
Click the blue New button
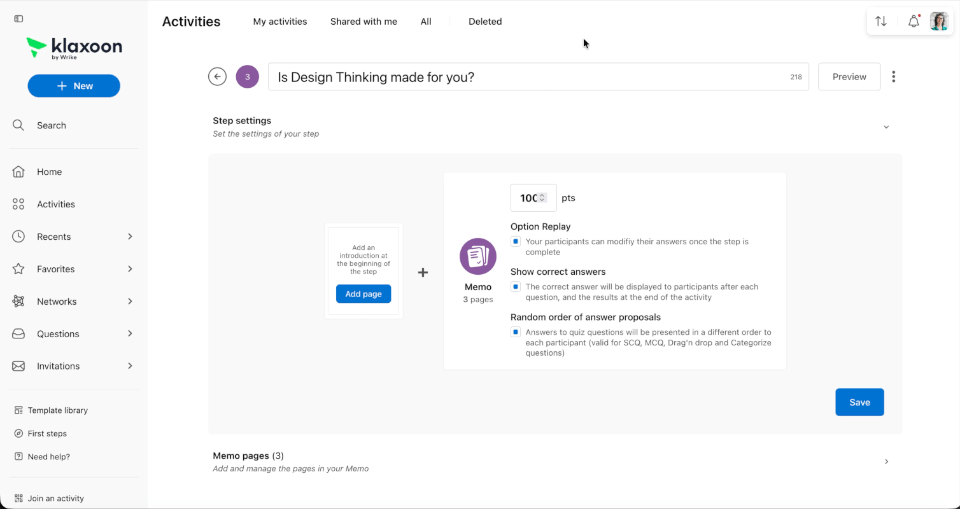(x=73, y=86)
